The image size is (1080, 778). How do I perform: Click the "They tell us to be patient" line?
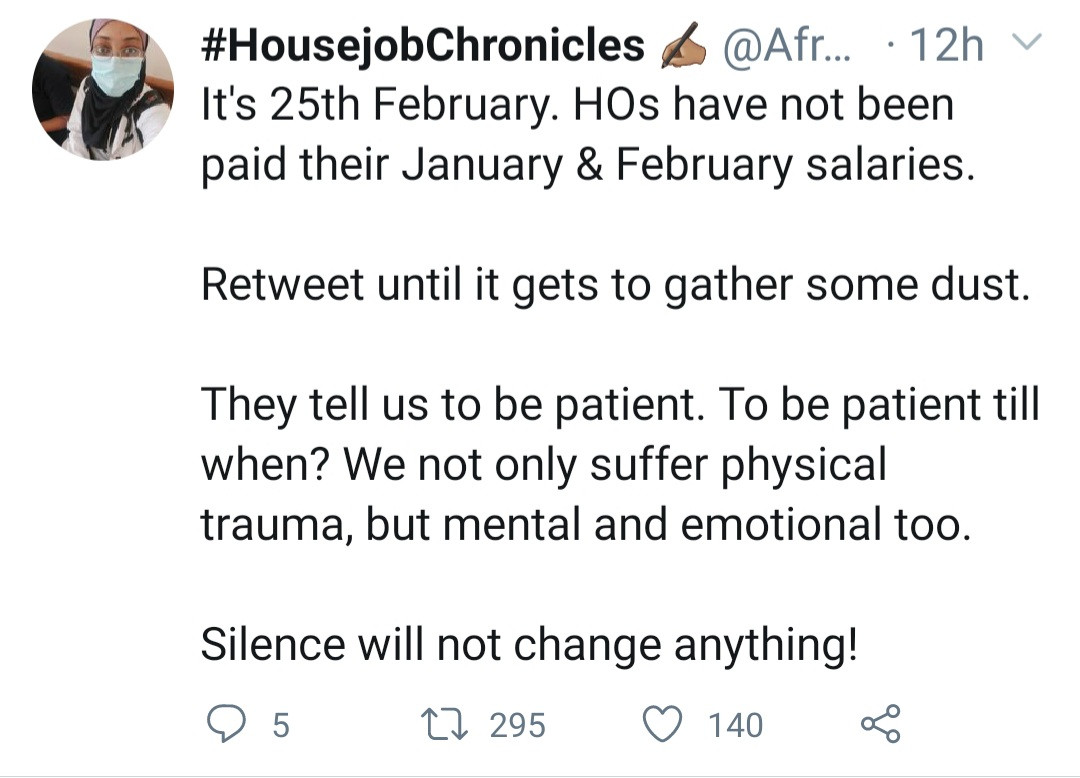coord(620,406)
